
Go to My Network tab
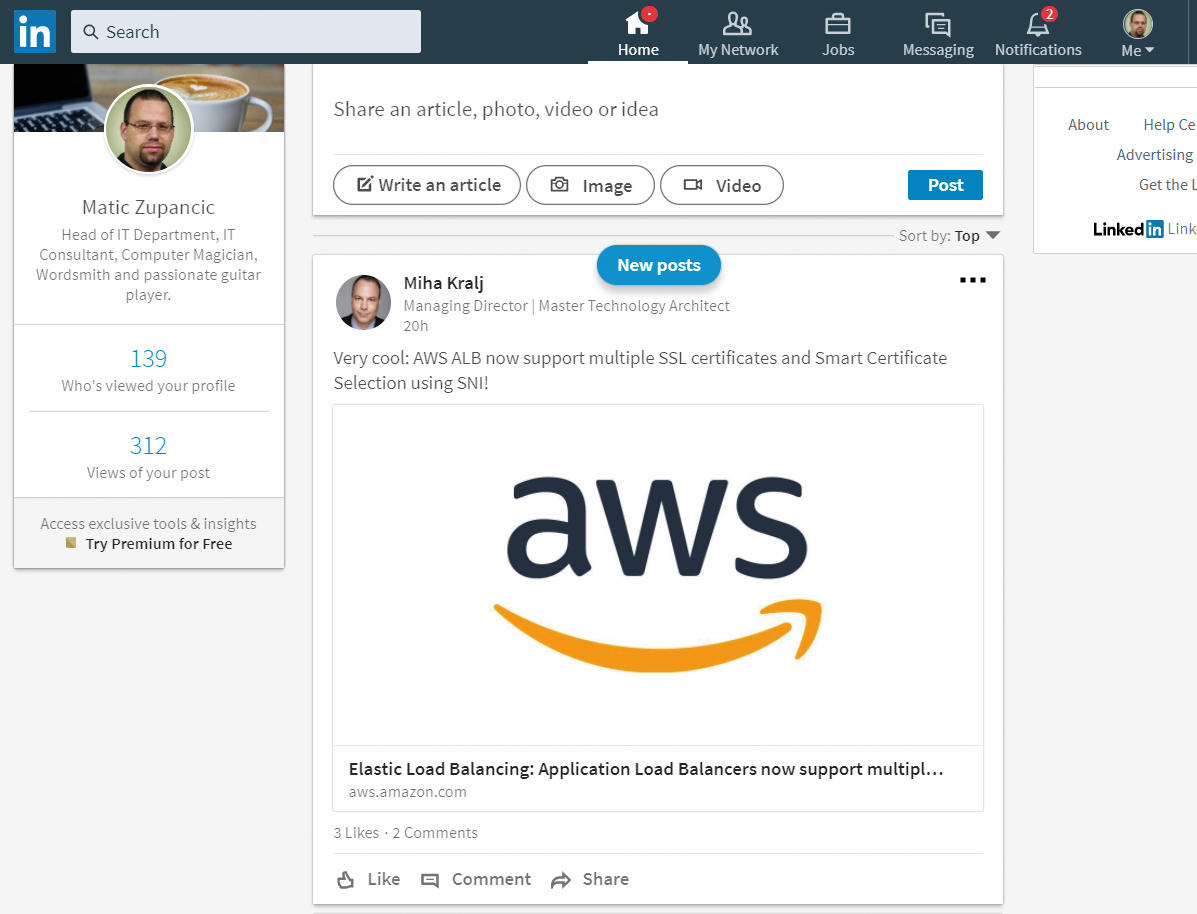738,34
